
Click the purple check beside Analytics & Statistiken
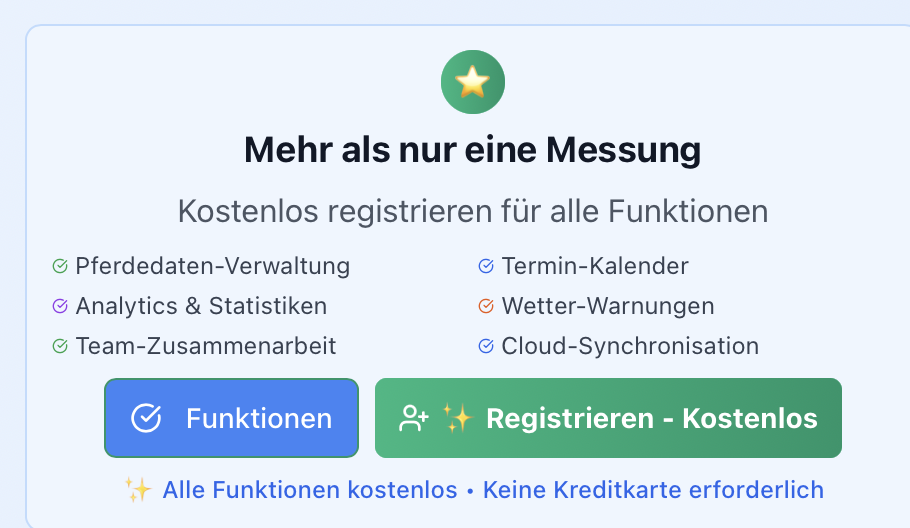pos(60,306)
